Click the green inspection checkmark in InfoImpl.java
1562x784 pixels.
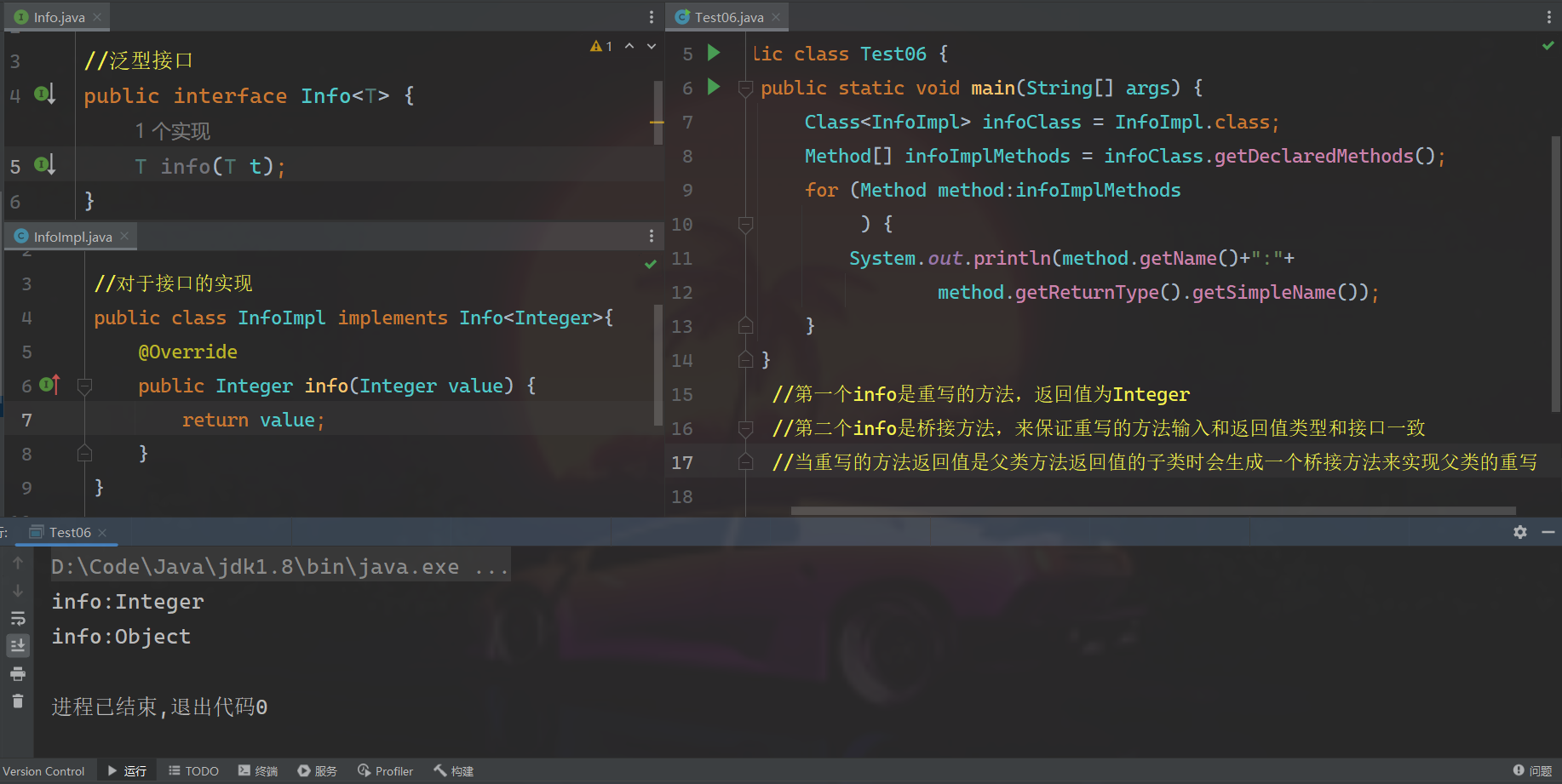[651, 264]
